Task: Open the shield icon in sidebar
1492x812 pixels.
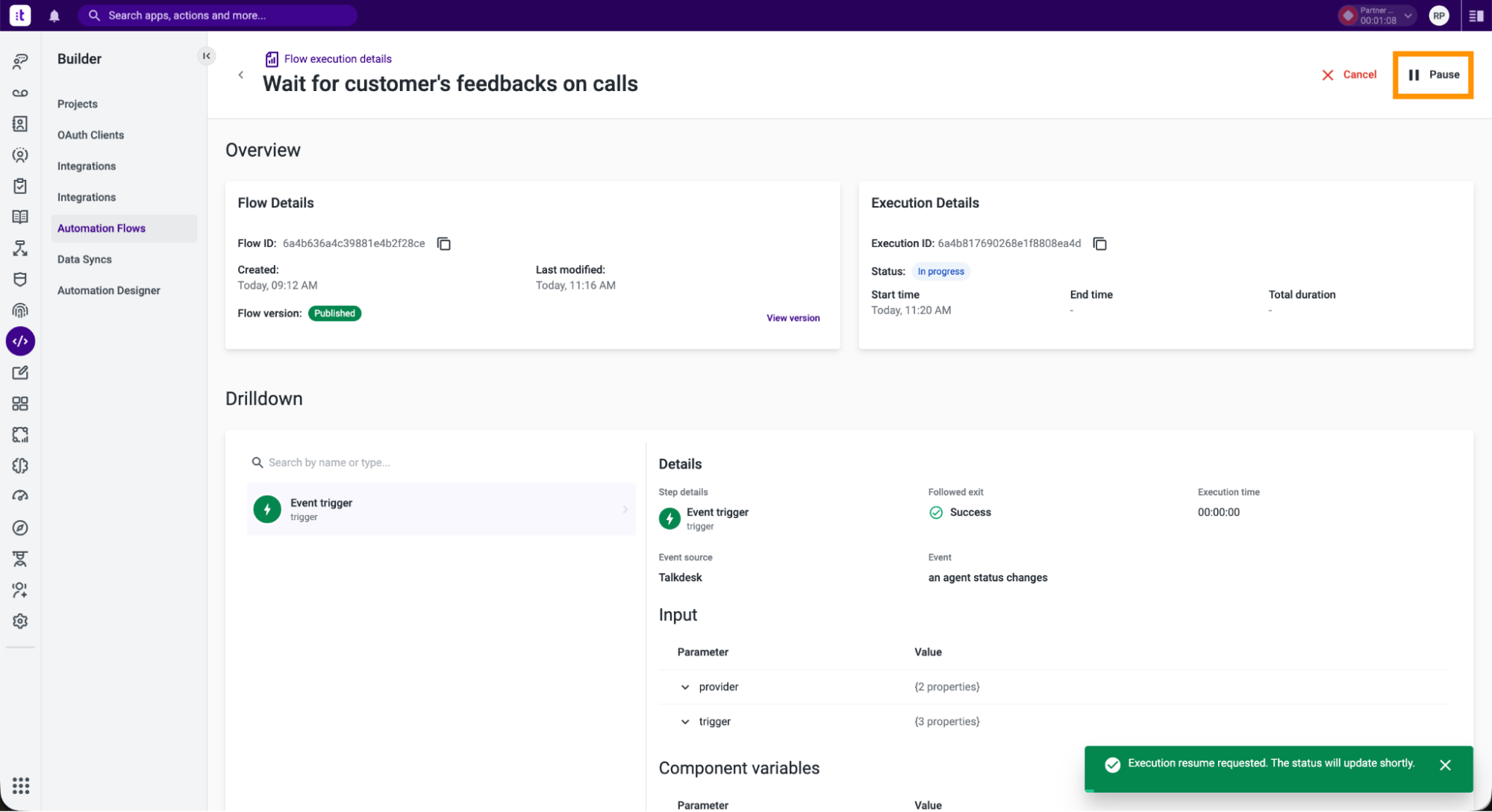Action: point(20,279)
